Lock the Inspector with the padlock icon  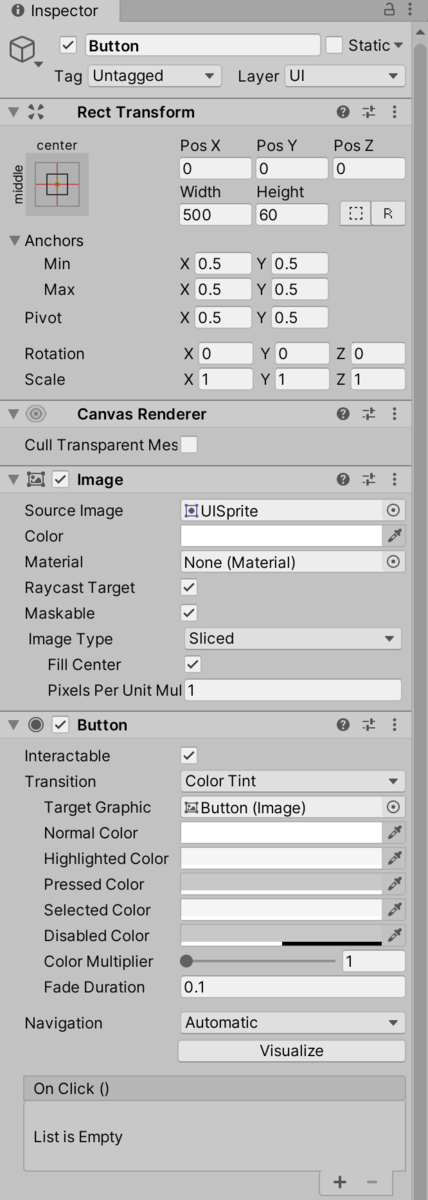tap(389, 10)
